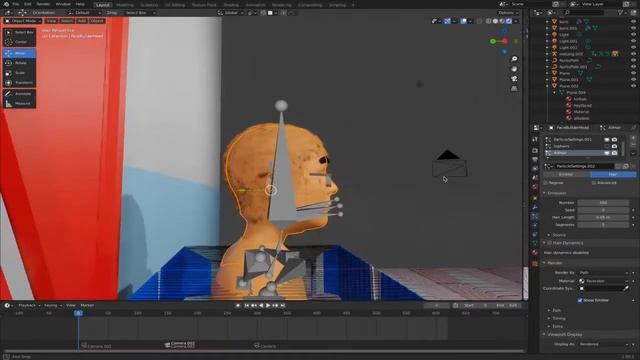Open the Display As Rendered dropdown

tap(604, 344)
